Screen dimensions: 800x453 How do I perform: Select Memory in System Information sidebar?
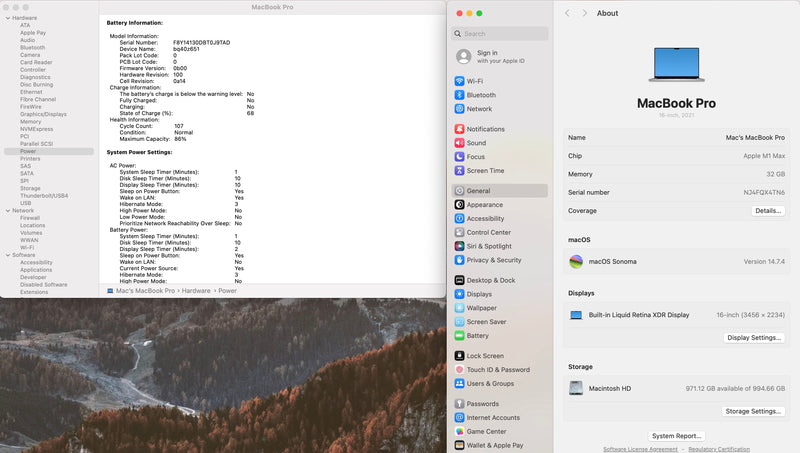click(x=31, y=121)
